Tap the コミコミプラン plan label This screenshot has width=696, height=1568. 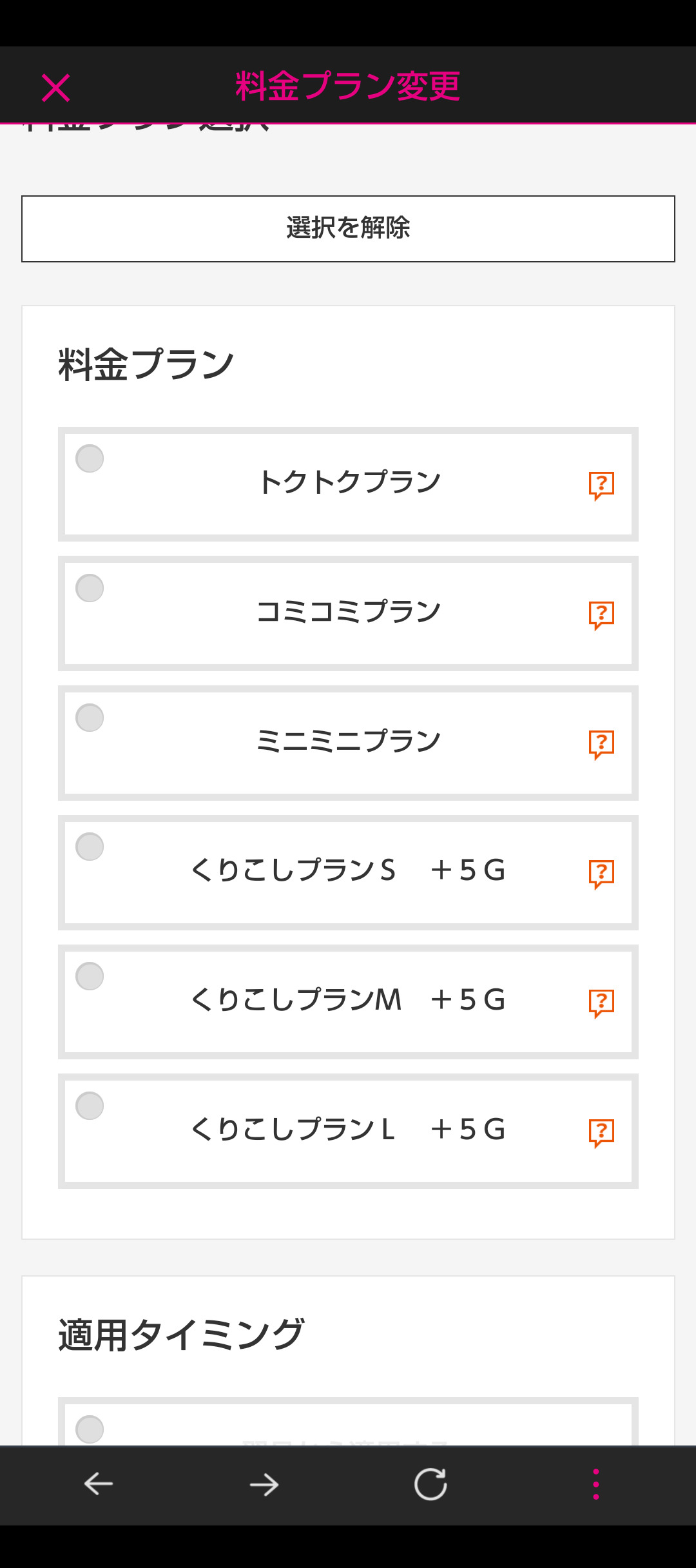point(348,611)
